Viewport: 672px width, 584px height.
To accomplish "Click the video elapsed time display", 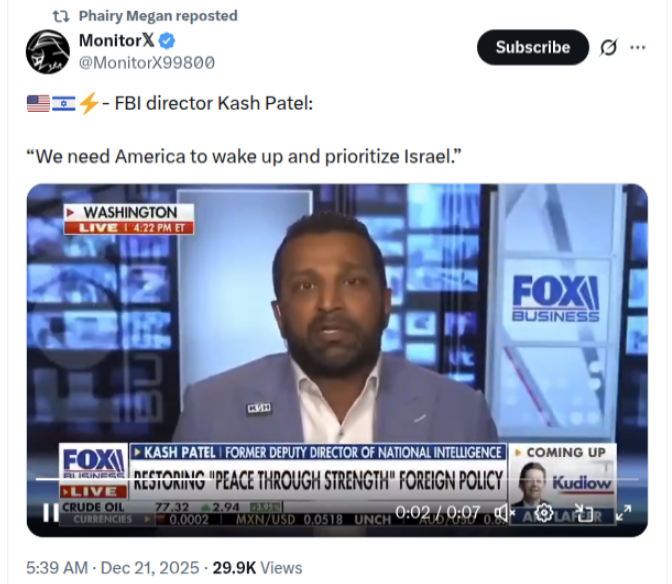I will click(437, 513).
